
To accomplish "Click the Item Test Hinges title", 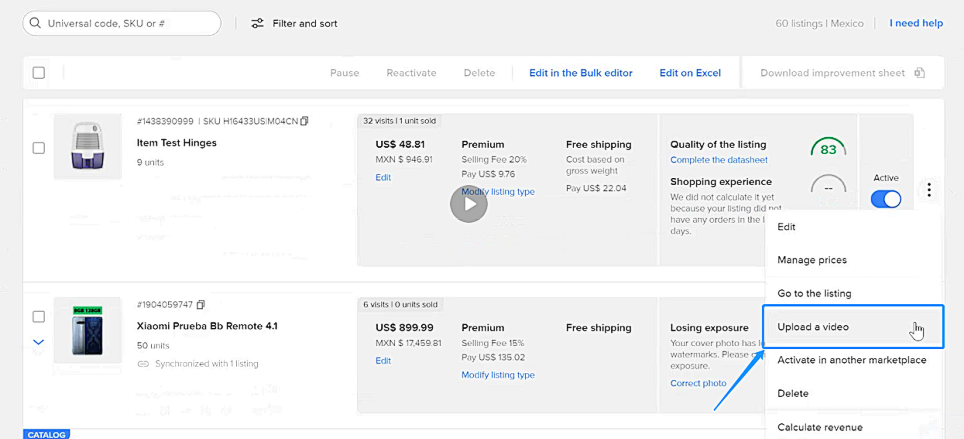I will coord(176,143).
